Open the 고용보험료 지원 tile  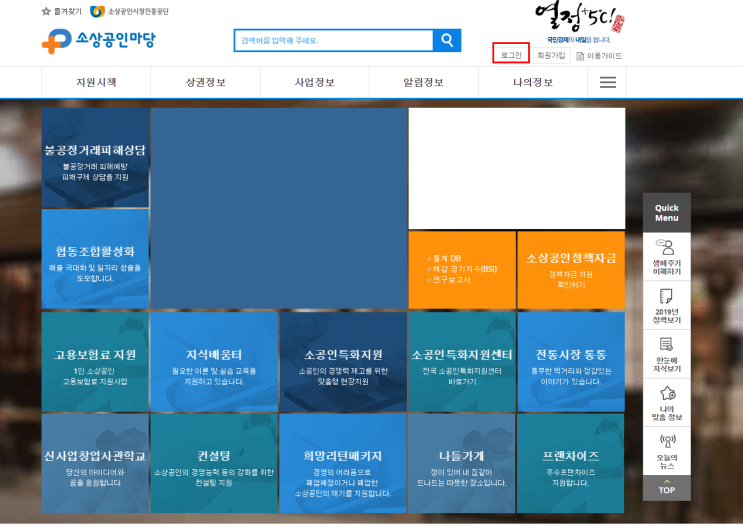click(95, 362)
